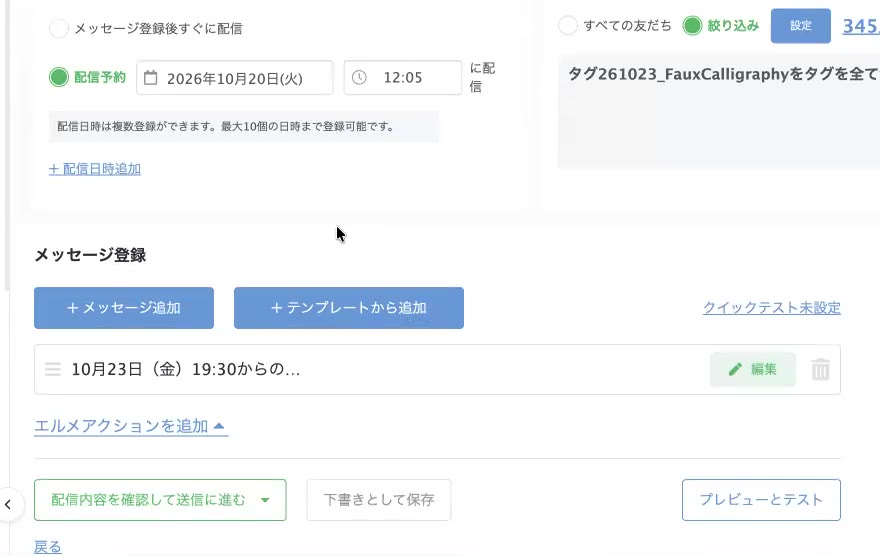Open the クイックテスト未設定 link
Screen dimensions: 880x556
(772, 307)
